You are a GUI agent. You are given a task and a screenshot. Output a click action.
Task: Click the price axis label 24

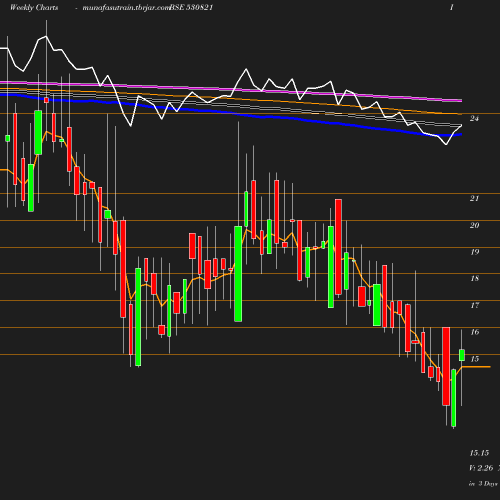474,118
